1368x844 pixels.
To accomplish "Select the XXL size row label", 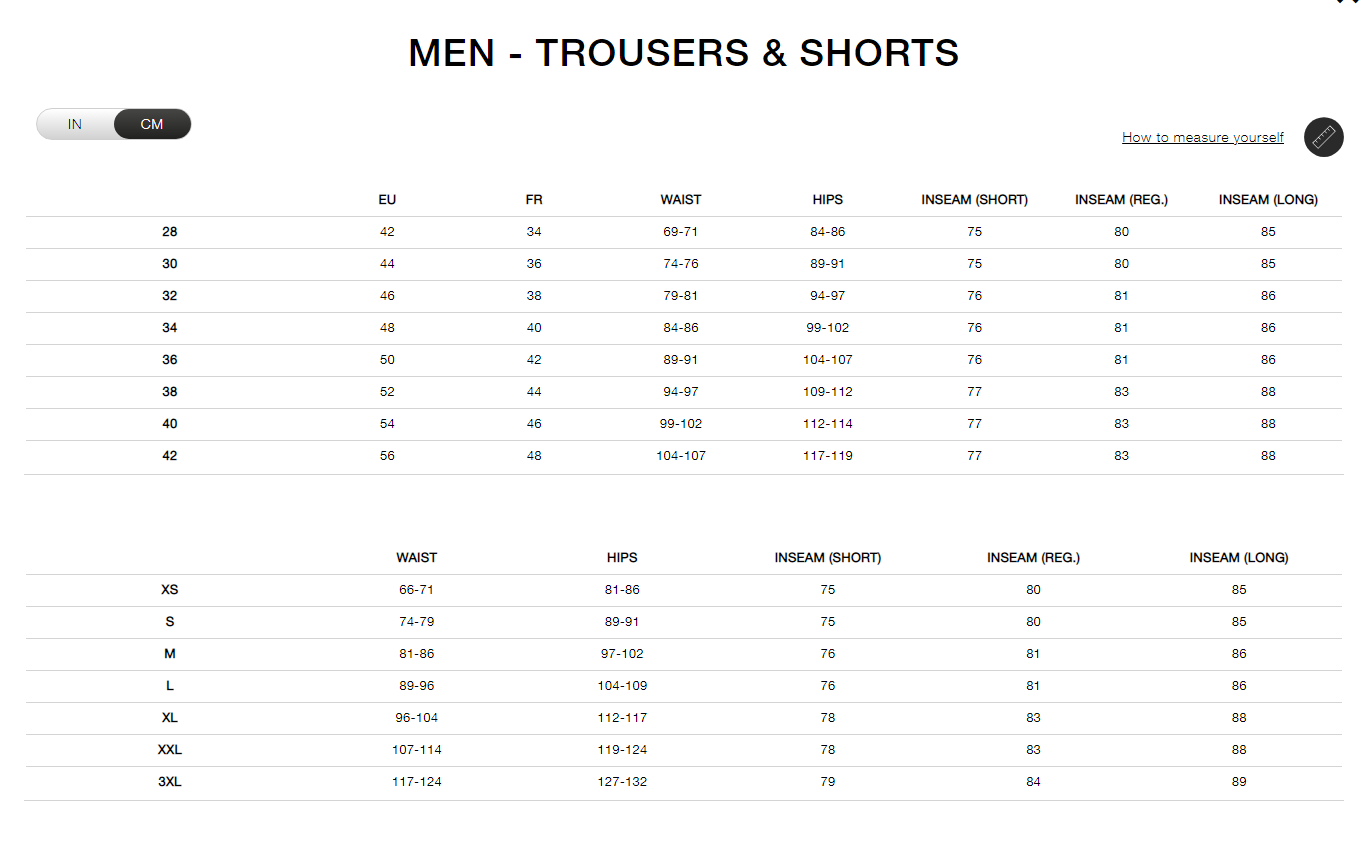I will (x=170, y=750).
